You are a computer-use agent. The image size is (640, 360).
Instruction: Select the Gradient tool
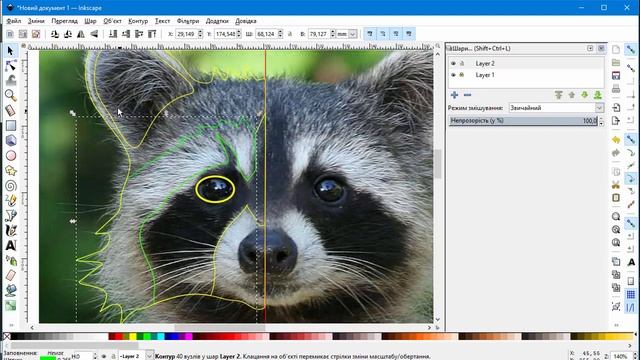[x=11, y=305]
